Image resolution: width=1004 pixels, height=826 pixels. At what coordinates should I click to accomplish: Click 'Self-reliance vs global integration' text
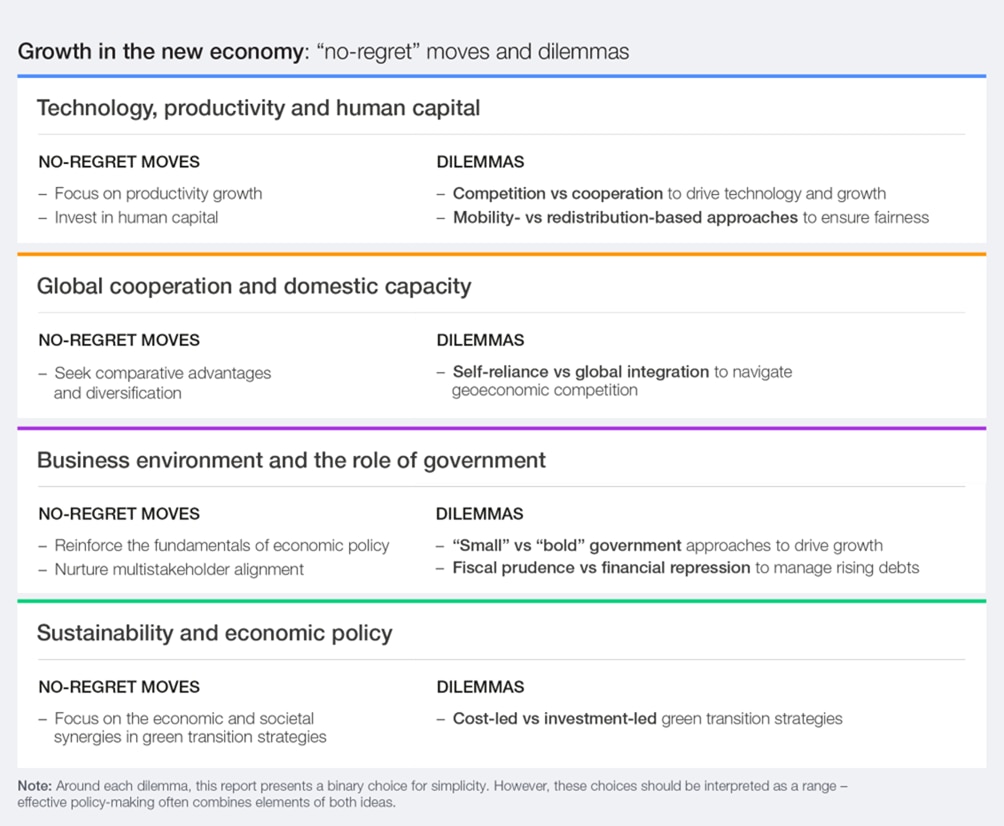point(580,372)
